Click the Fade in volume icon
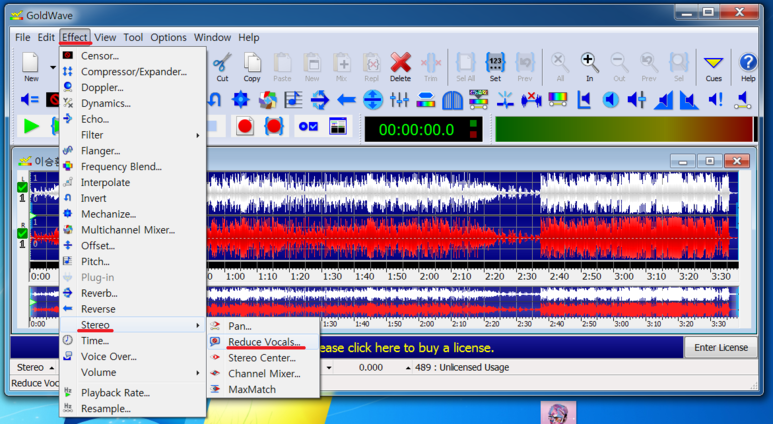The width and height of the screenshot is (773, 424). [x=663, y=100]
